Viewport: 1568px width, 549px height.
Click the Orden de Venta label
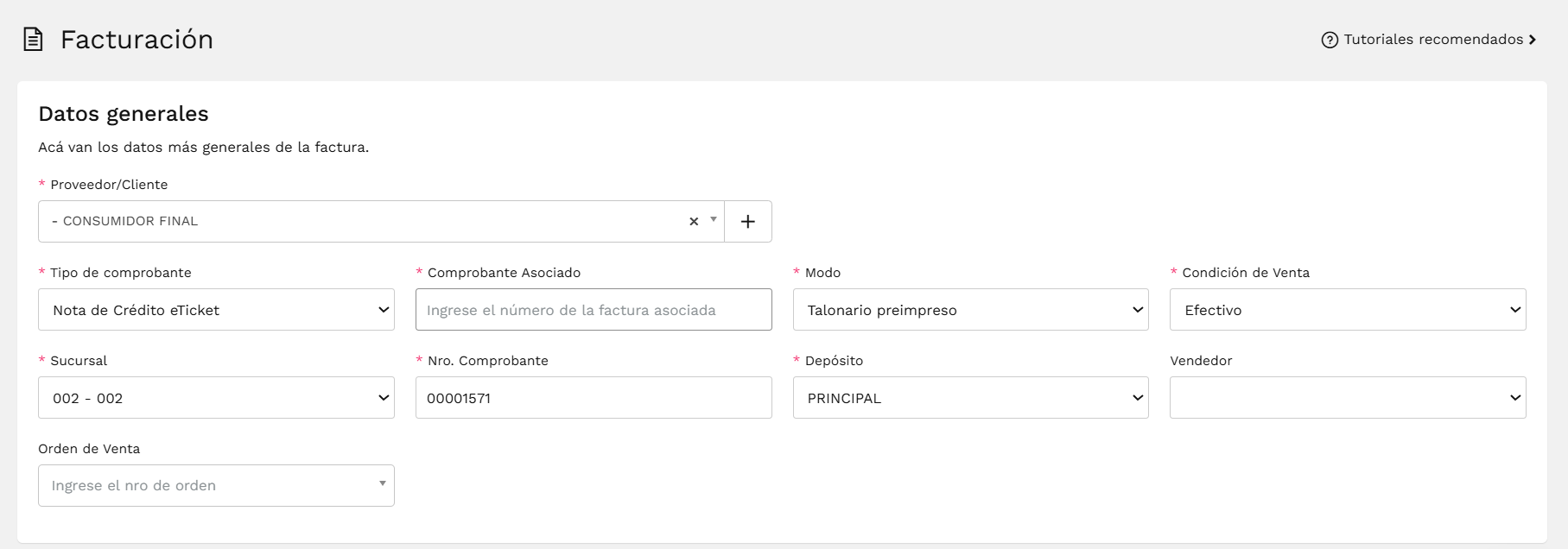coord(89,449)
